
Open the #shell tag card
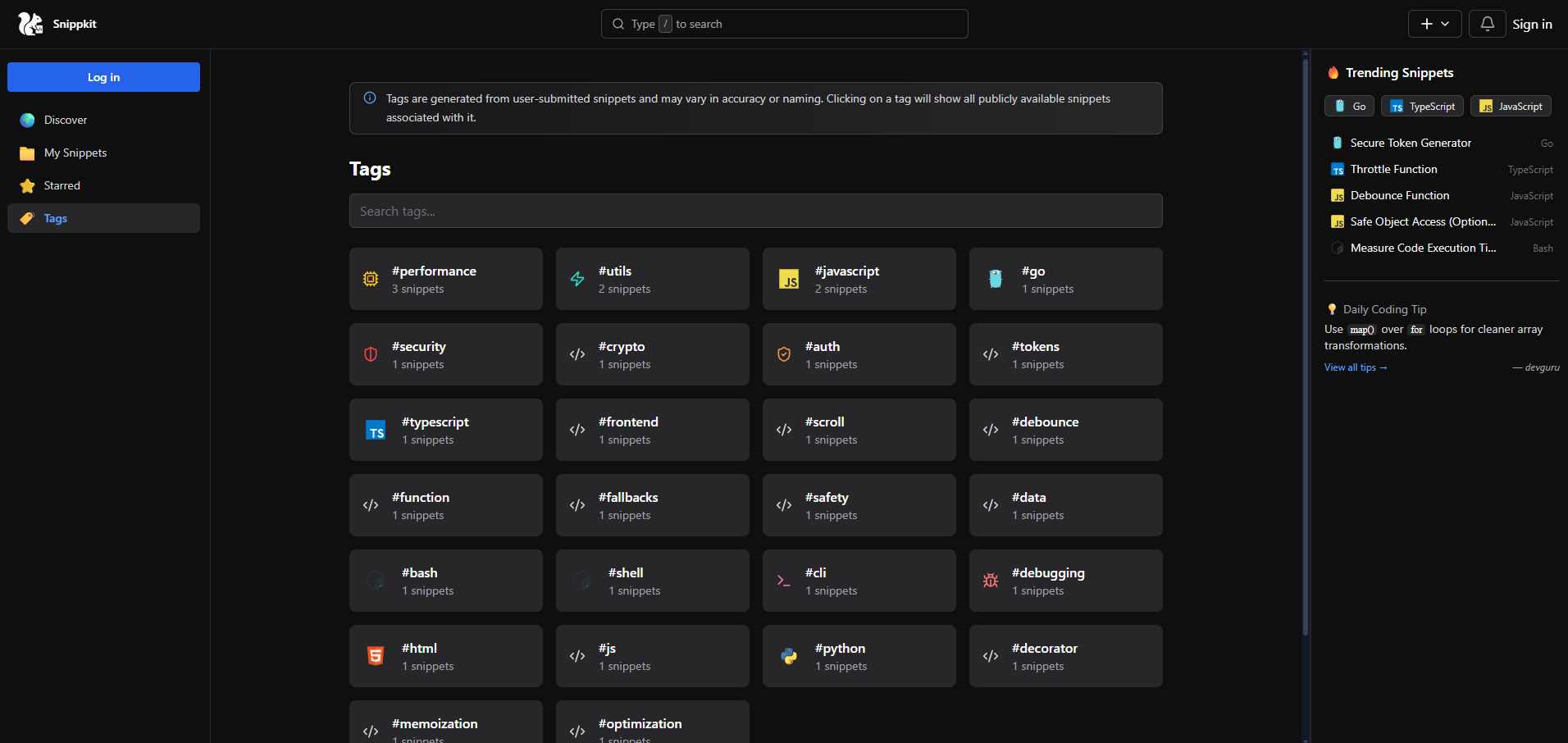tap(653, 581)
